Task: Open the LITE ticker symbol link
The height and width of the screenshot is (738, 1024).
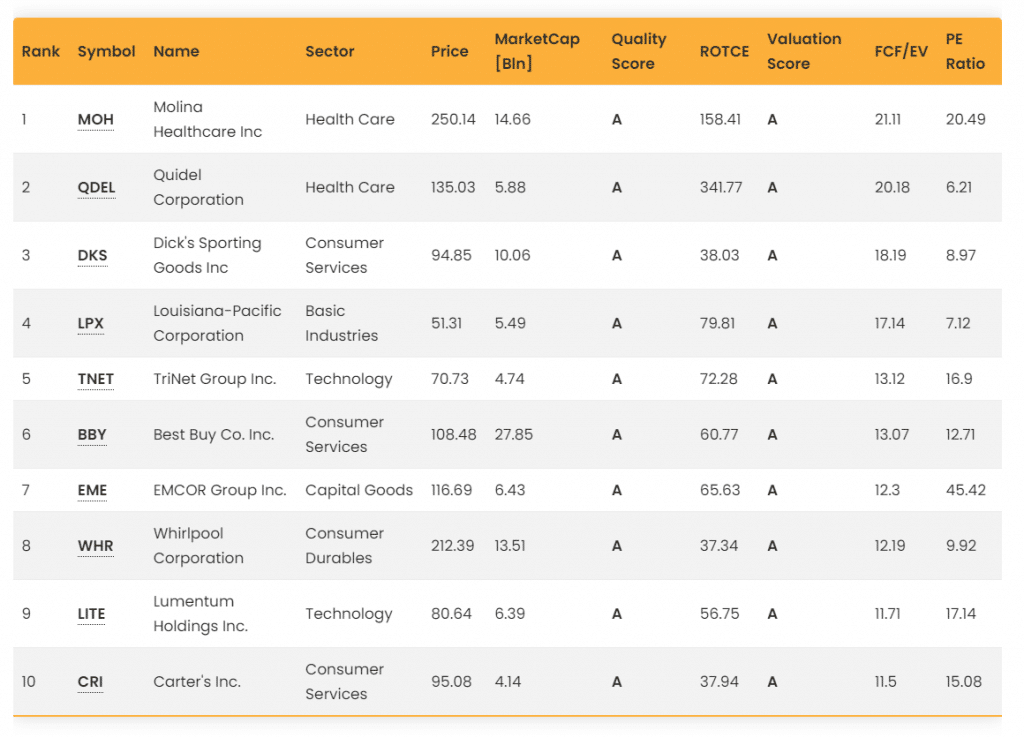Action: 91,613
